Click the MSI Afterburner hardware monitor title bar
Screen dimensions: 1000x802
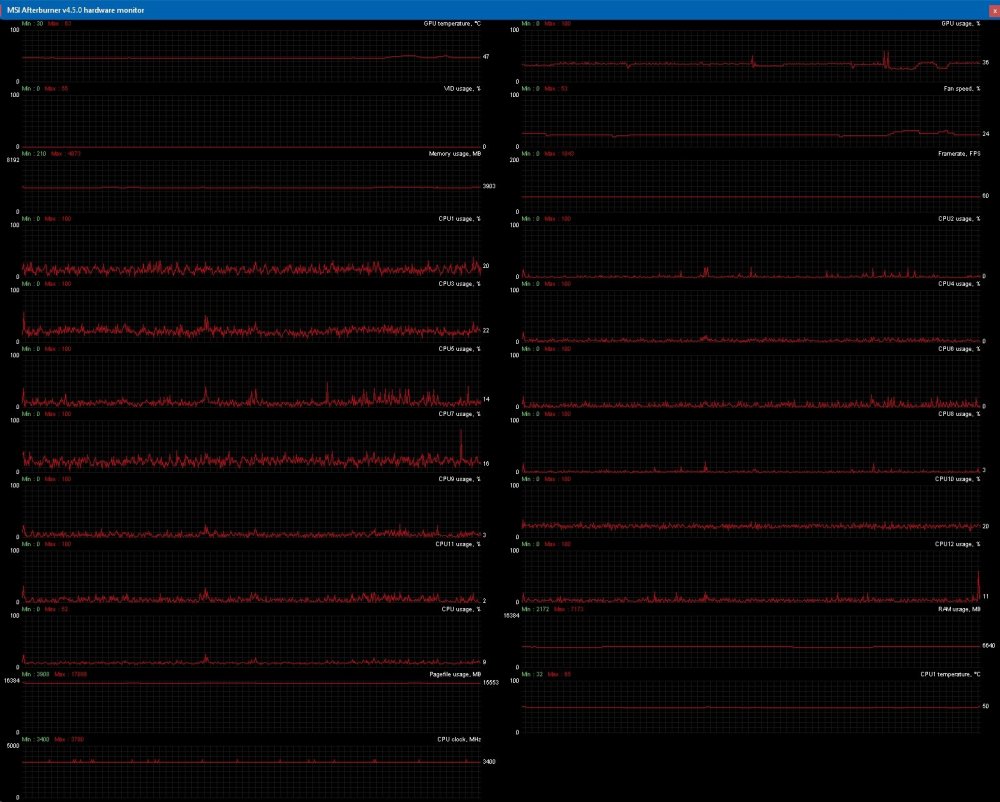coord(400,9)
